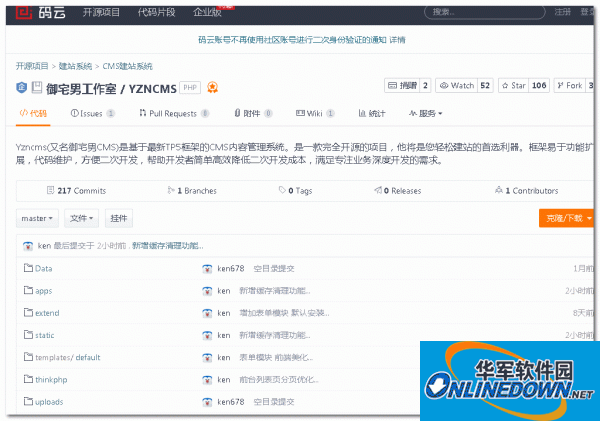Open the 克隆/下载 dropdown button
600x421 pixels.
tap(566, 218)
